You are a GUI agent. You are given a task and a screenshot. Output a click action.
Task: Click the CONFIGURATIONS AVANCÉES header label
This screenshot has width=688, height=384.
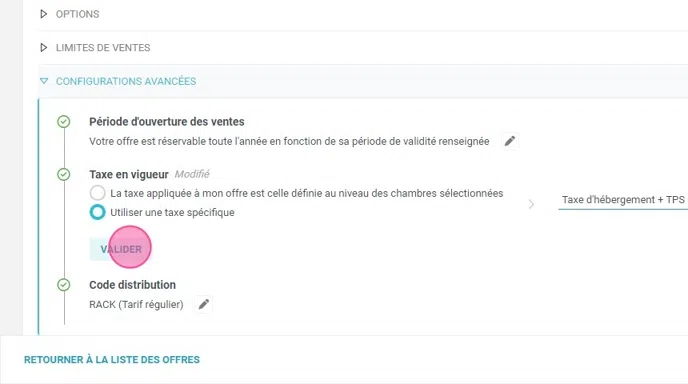tap(126, 81)
